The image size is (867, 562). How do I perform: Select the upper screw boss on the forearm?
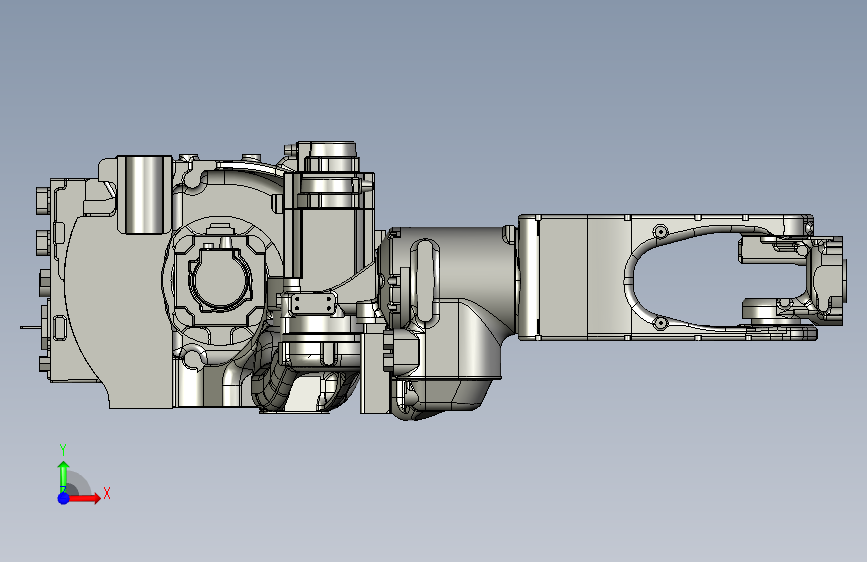coord(660,231)
